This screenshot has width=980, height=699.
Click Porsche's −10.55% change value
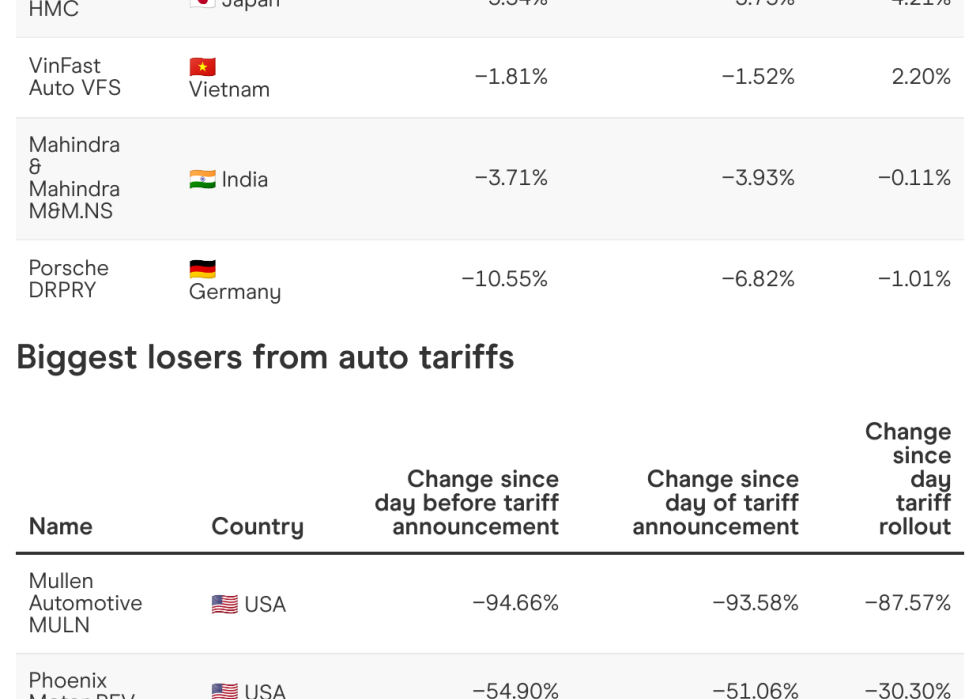(x=504, y=279)
